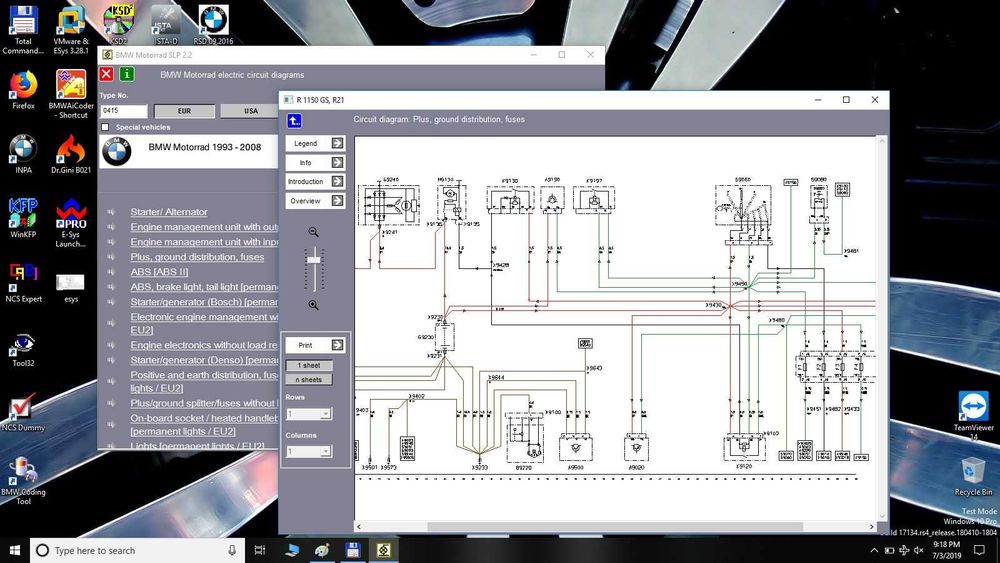The width and height of the screenshot is (1000, 563).
Task: Open the Recycle Bin
Action: point(973,477)
